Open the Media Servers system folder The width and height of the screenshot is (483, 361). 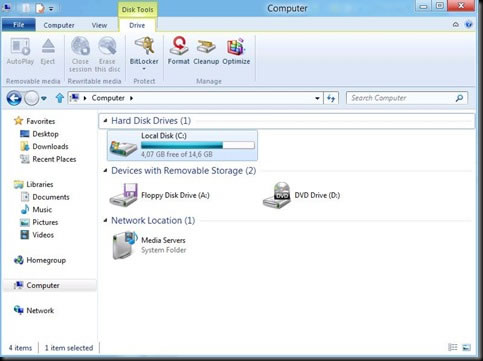(x=149, y=245)
